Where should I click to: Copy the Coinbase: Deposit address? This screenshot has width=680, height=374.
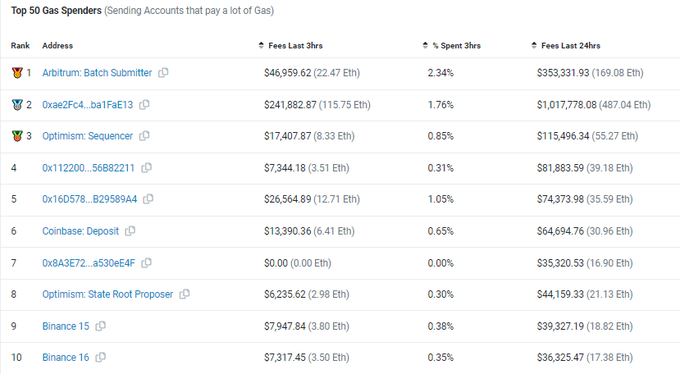pyautogui.click(x=130, y=231)
